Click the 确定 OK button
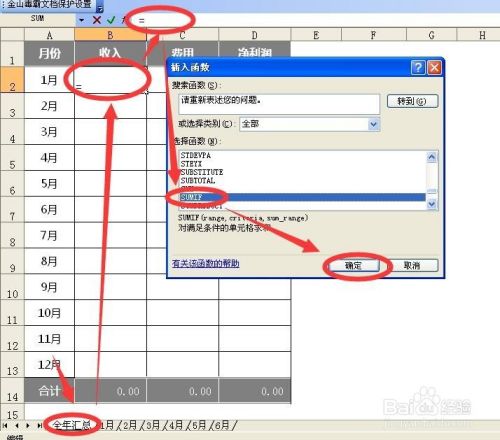This screenshot has height=440, width=500. click(x=354, y=266)
